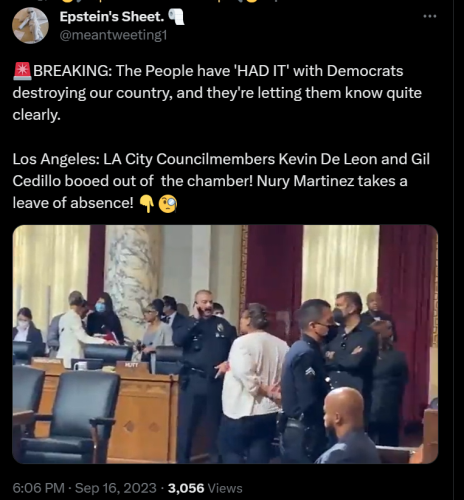Click the Epstein's Sheet profile avatar
The image size is (464, 500).
30,25
